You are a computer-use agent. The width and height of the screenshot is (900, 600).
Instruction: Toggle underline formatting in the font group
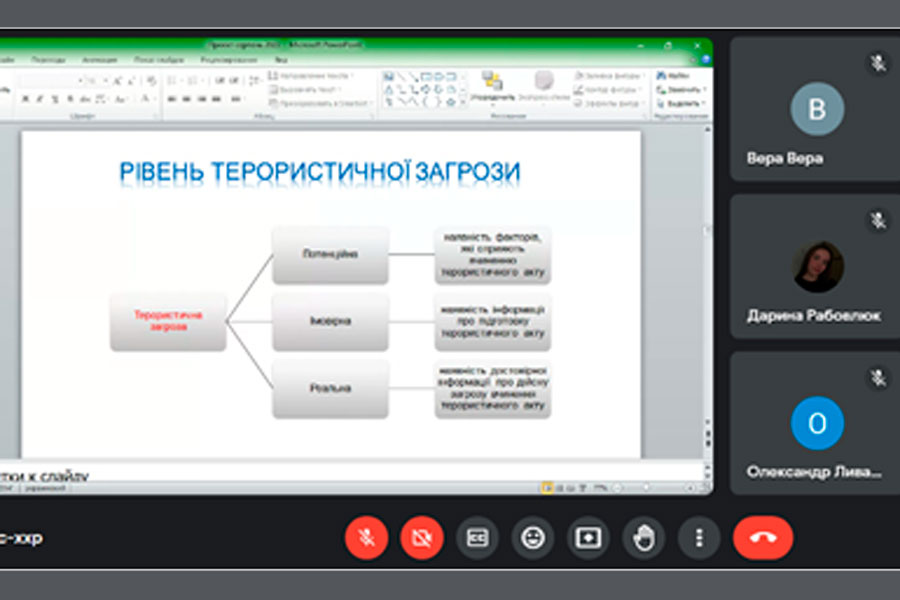click(x=55, y=99)
